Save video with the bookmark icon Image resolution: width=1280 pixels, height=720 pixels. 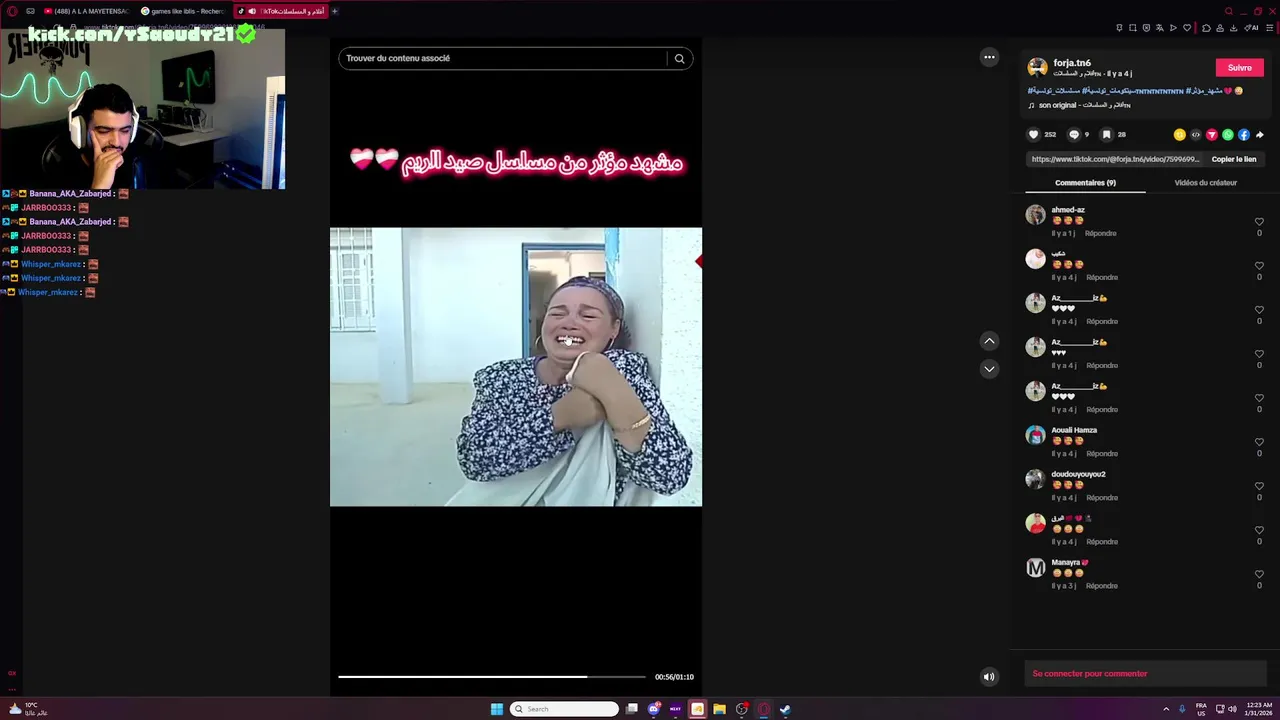[1106, 134]
